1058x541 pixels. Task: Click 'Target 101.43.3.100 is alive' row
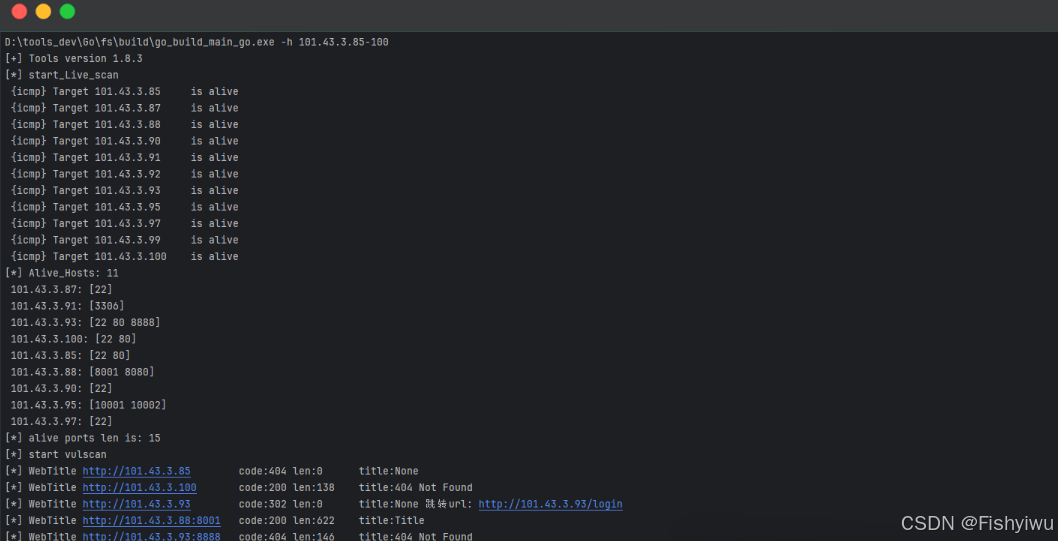click(125, 256)
